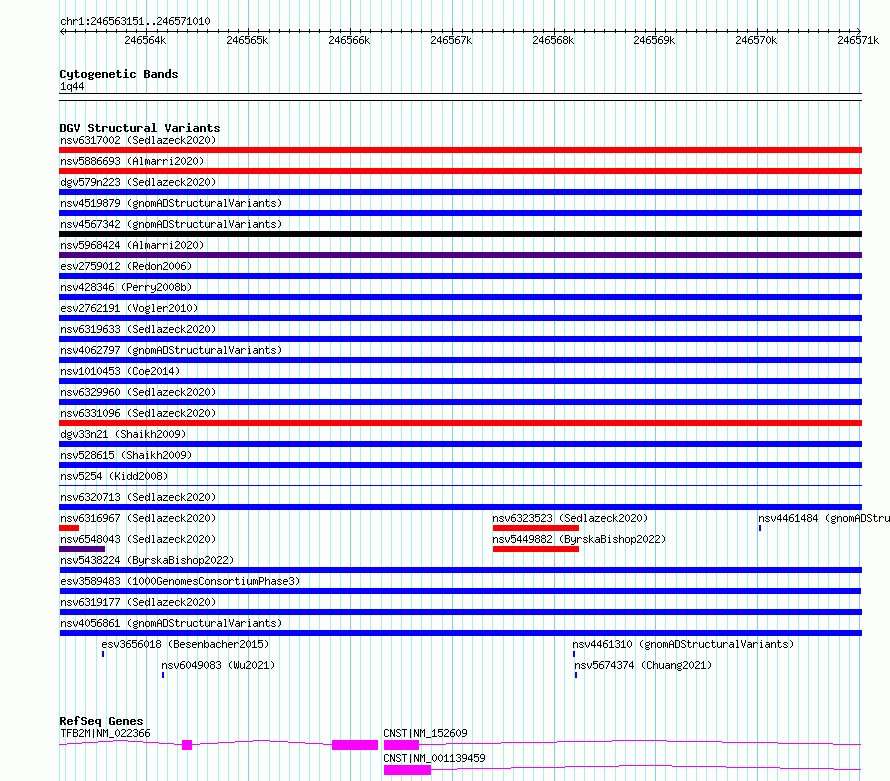
Task: Select nsv1010453 (Coe2014) variant
Action: coord(120,371)
